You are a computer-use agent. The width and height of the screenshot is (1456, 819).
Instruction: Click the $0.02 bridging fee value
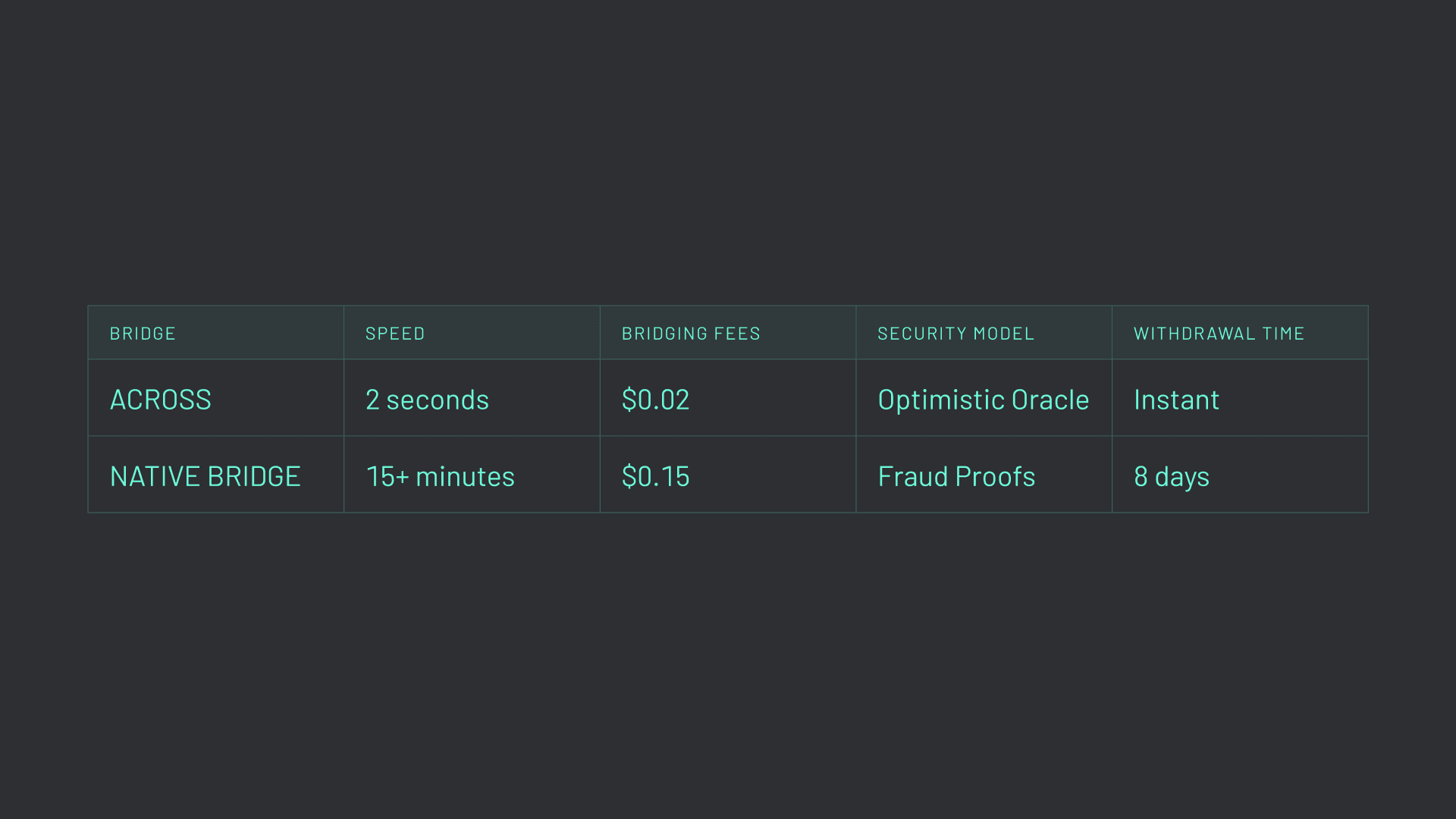coord(655,400)
